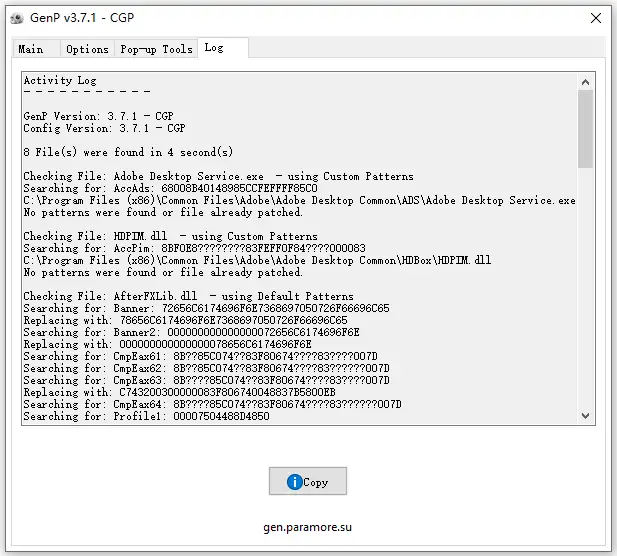Click the info icon on Copy button
Screen dimensions: 617x556
[x=294, y=482]
